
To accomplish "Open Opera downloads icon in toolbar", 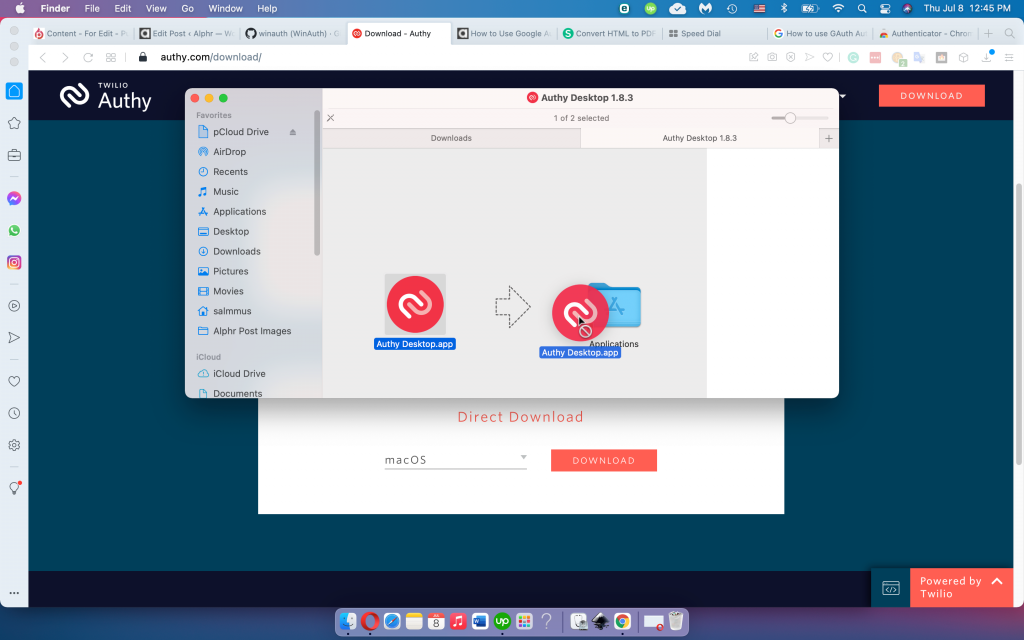I will (x=987, y=57).
